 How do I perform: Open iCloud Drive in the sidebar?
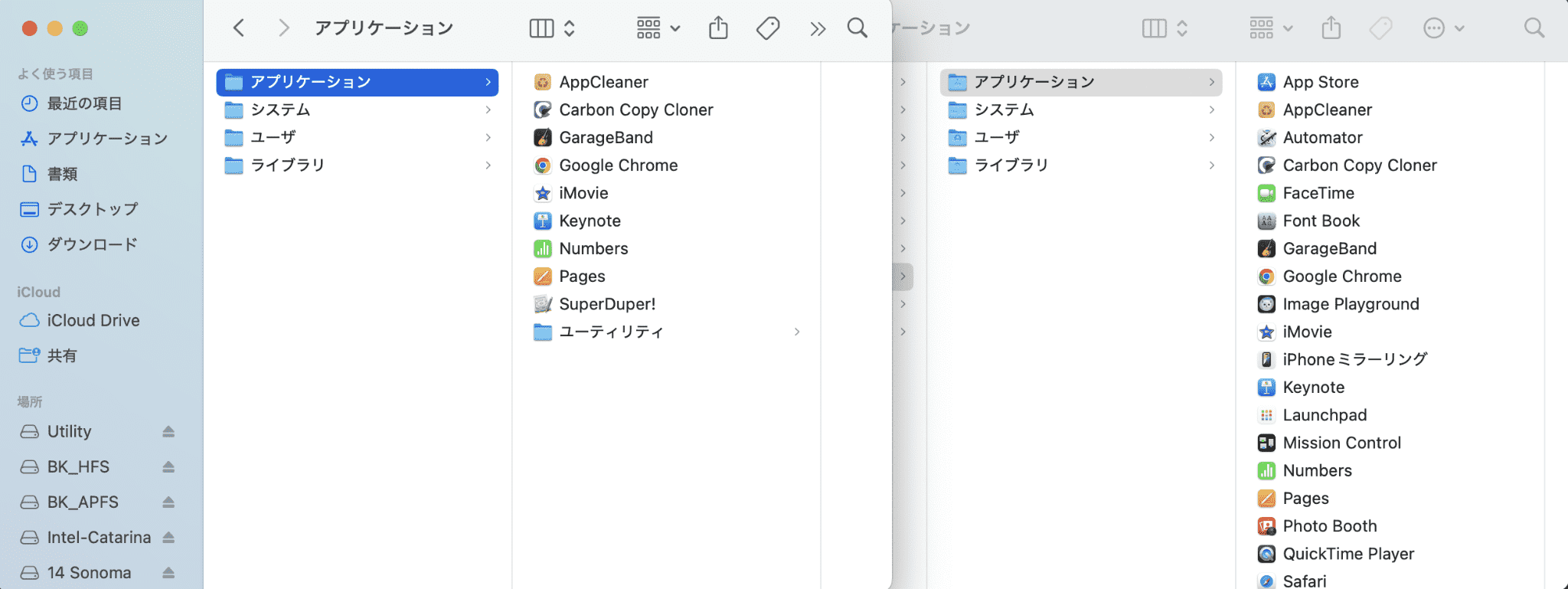(80, 320)
